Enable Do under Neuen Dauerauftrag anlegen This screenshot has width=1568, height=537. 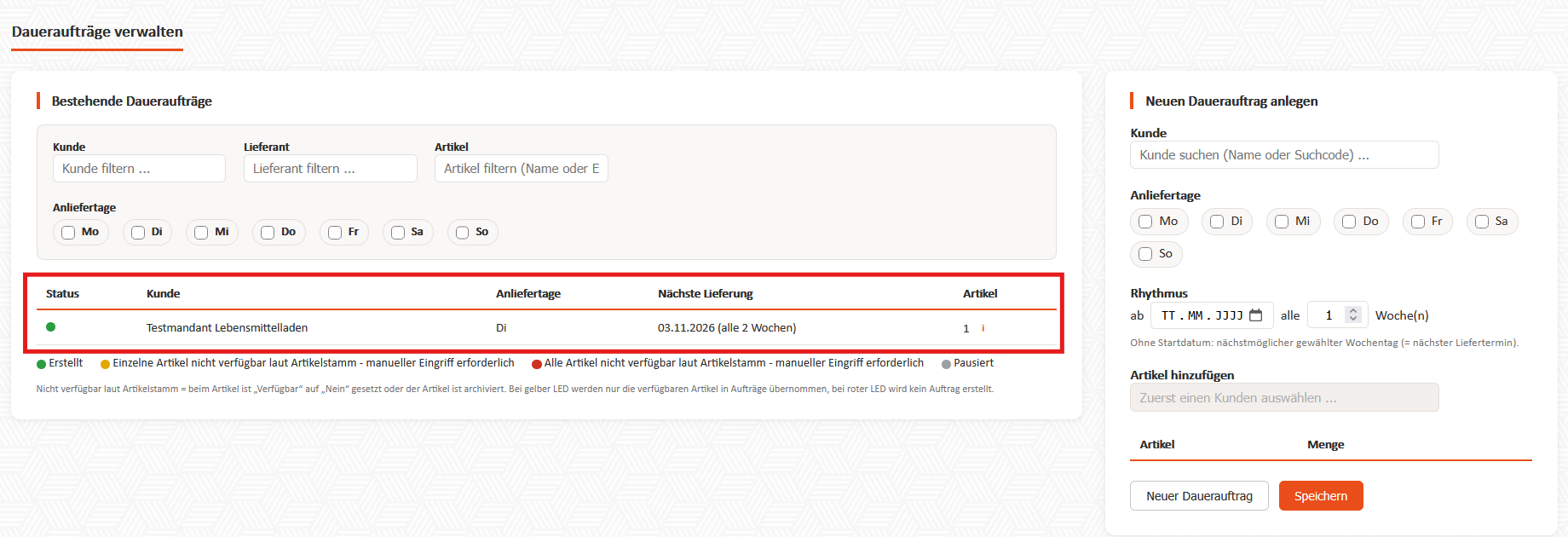pyautogui.click(x=1349, y=222)
